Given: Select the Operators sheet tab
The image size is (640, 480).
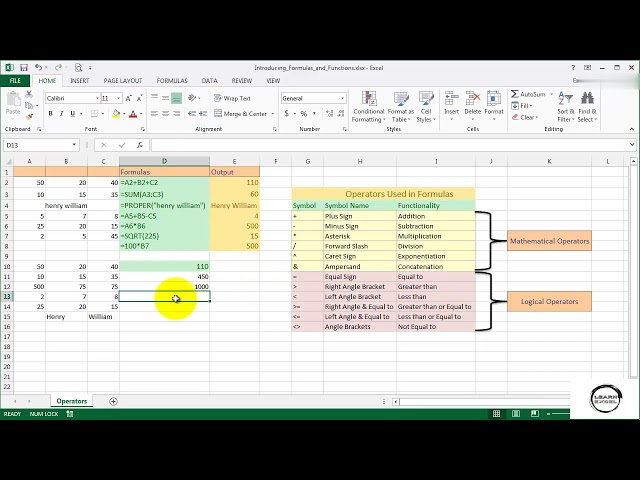Looking at the screenshot, I should tap(72, 401).
